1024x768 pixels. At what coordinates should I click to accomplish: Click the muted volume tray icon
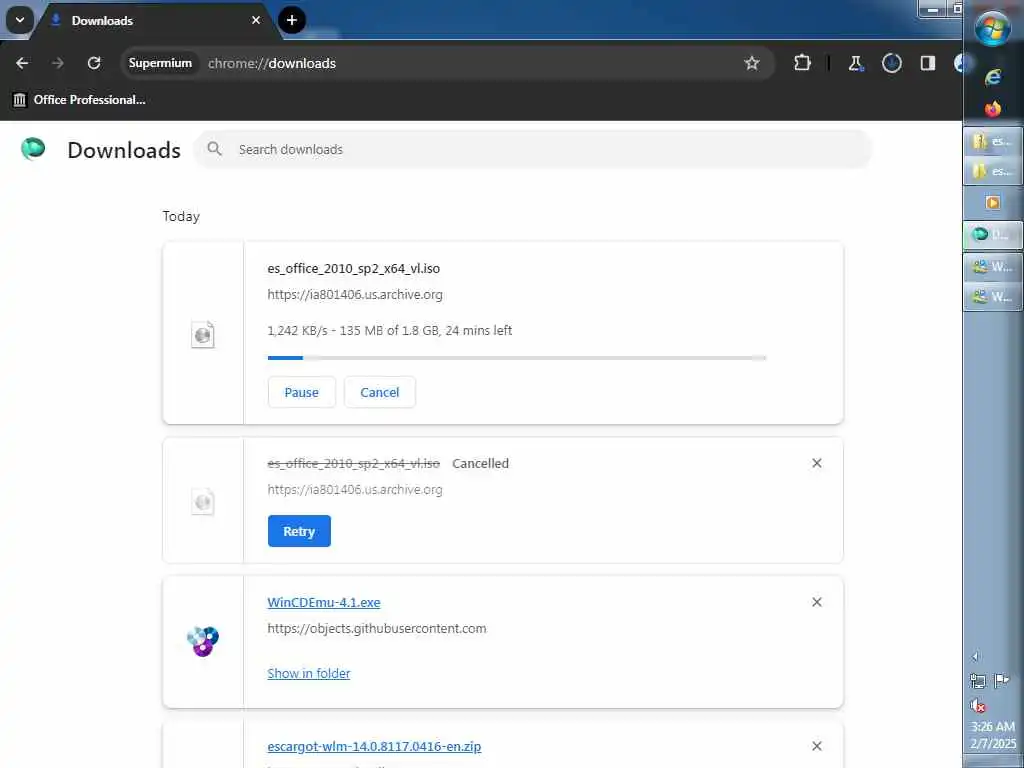(x=978, y=705)
